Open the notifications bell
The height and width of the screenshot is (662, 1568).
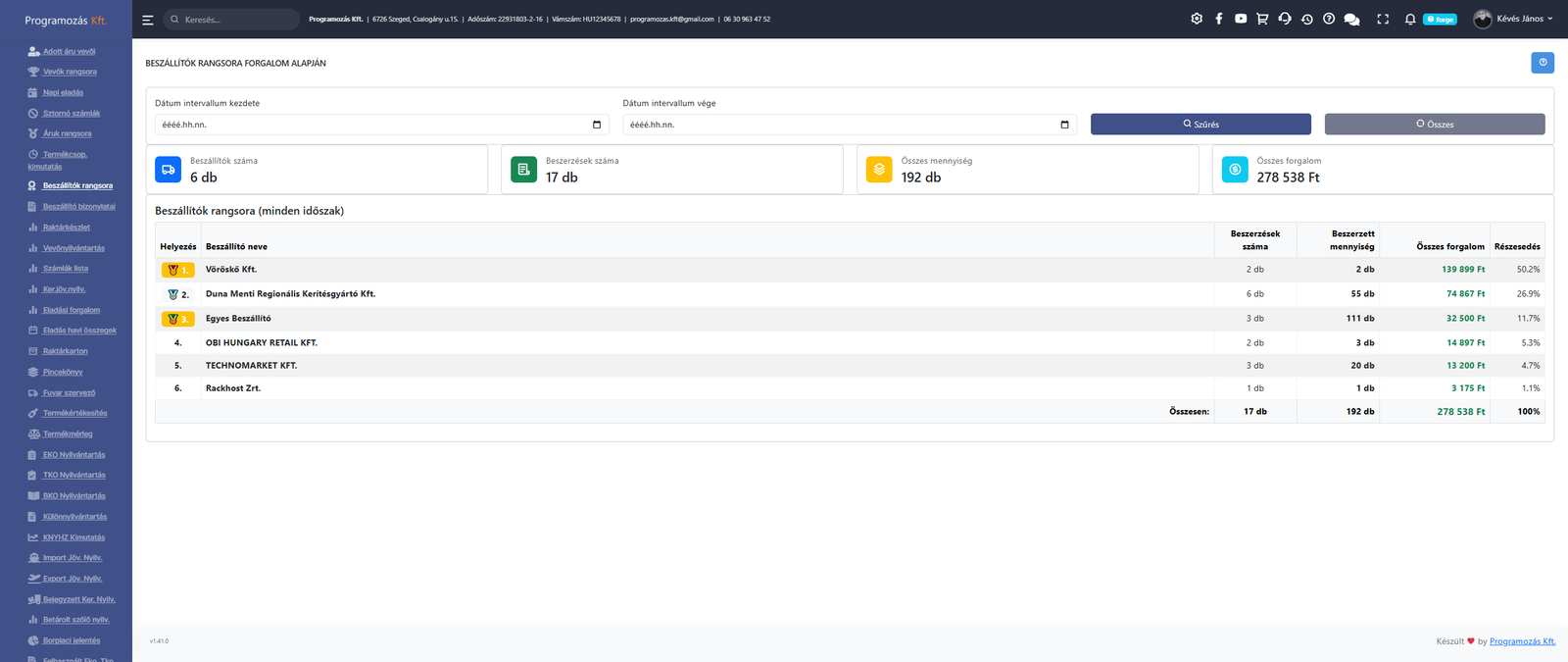pos(1410,19)
